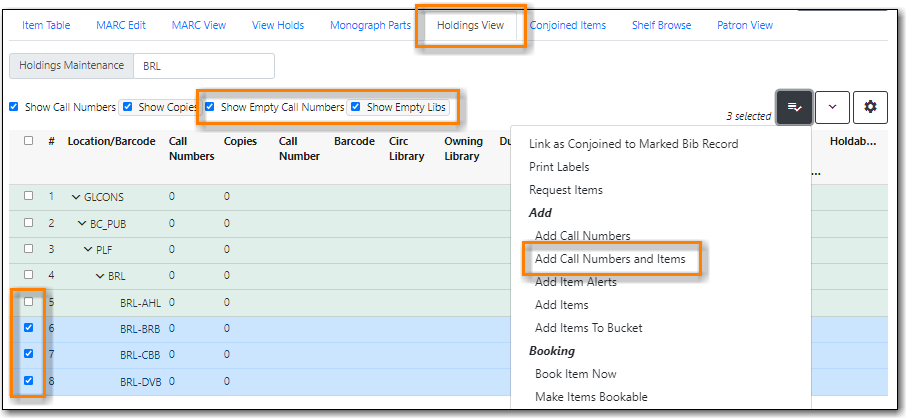The height and width of the screenshot is (418, 906).
Task: Check the row 4 BRL checkbox
Action: 28,275
